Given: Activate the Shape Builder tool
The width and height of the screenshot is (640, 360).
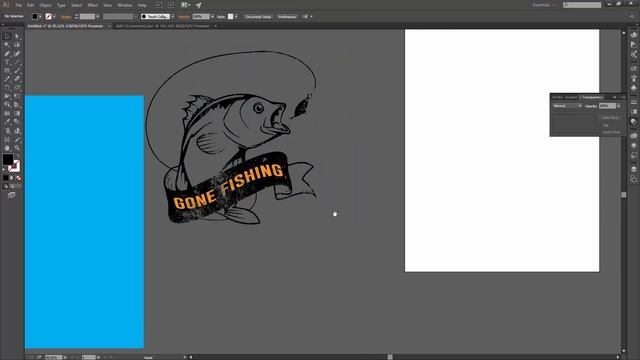Looking at the screenshot, I should pos(7,105).
